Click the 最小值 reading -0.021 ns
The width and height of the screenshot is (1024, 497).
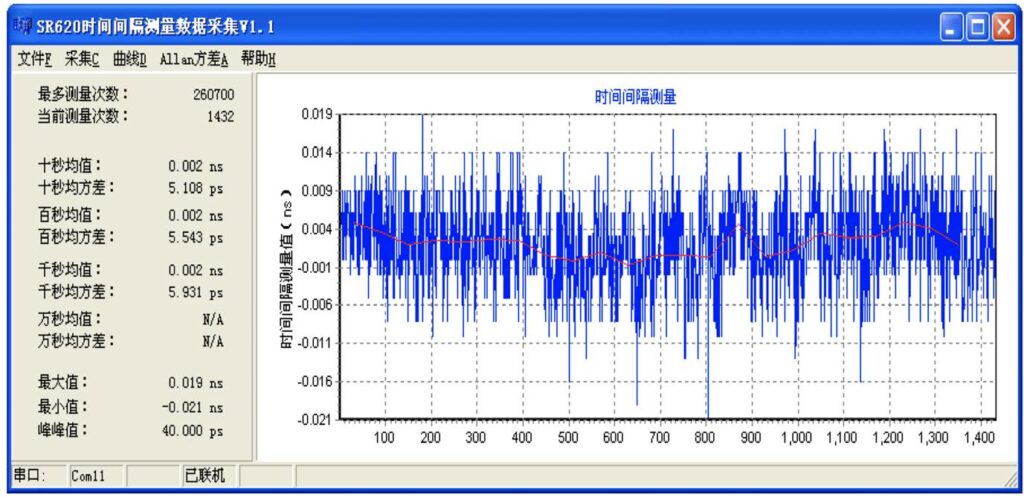pyautogui.click(x=193, y=408)
